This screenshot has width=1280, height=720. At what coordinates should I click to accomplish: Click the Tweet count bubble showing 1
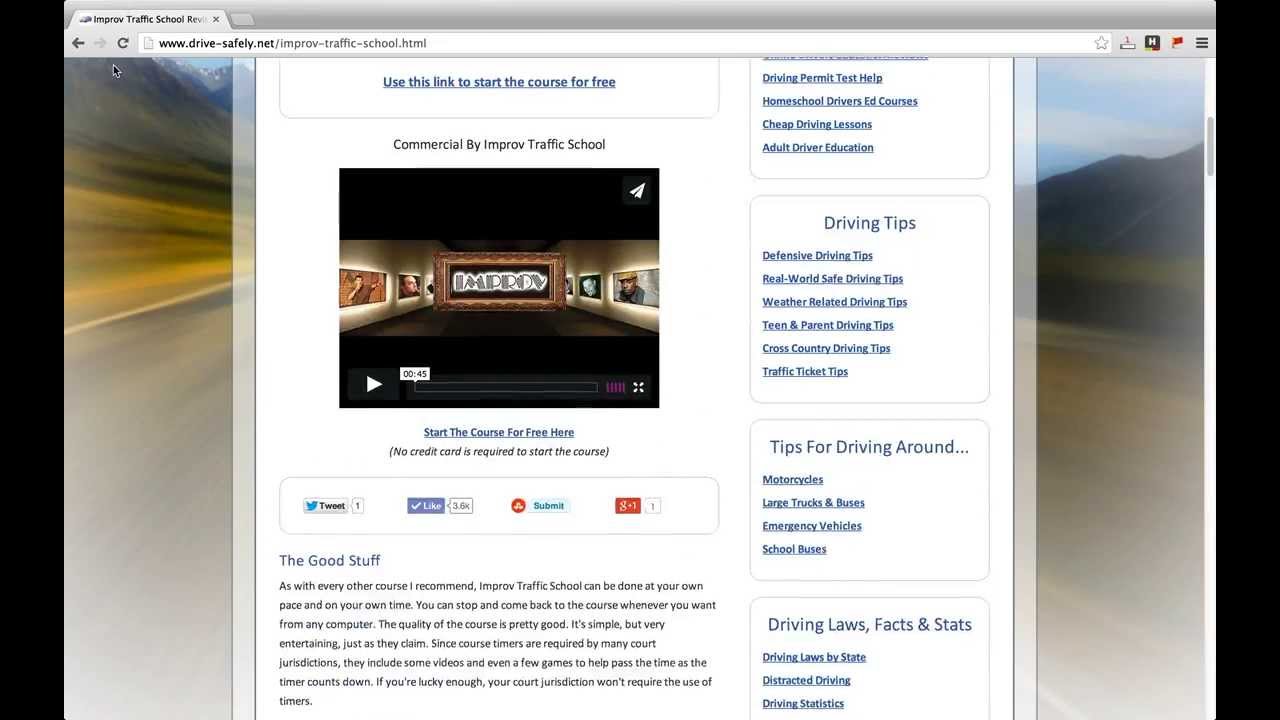[357, 506]
